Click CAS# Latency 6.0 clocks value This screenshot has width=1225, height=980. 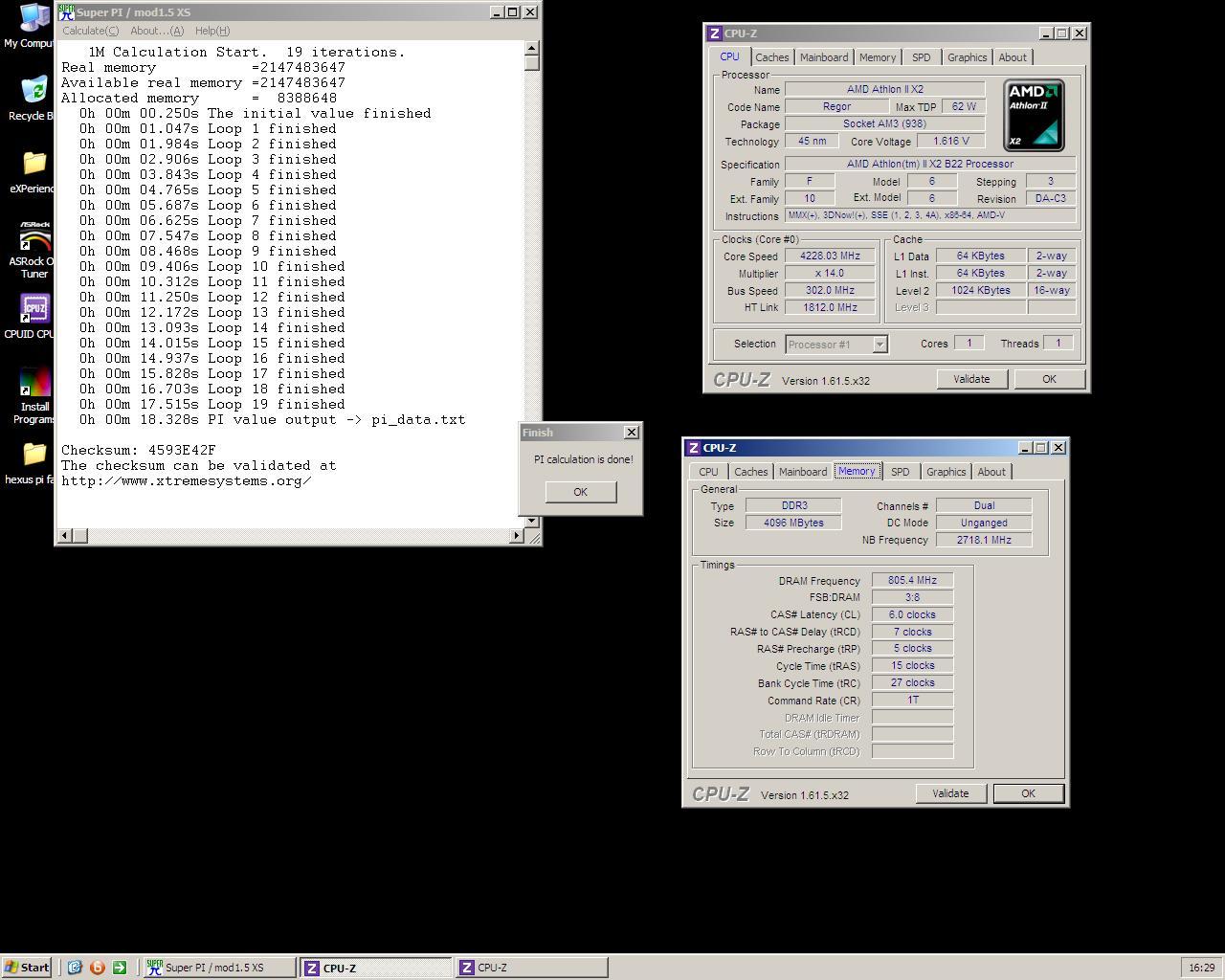coord(912,614)
